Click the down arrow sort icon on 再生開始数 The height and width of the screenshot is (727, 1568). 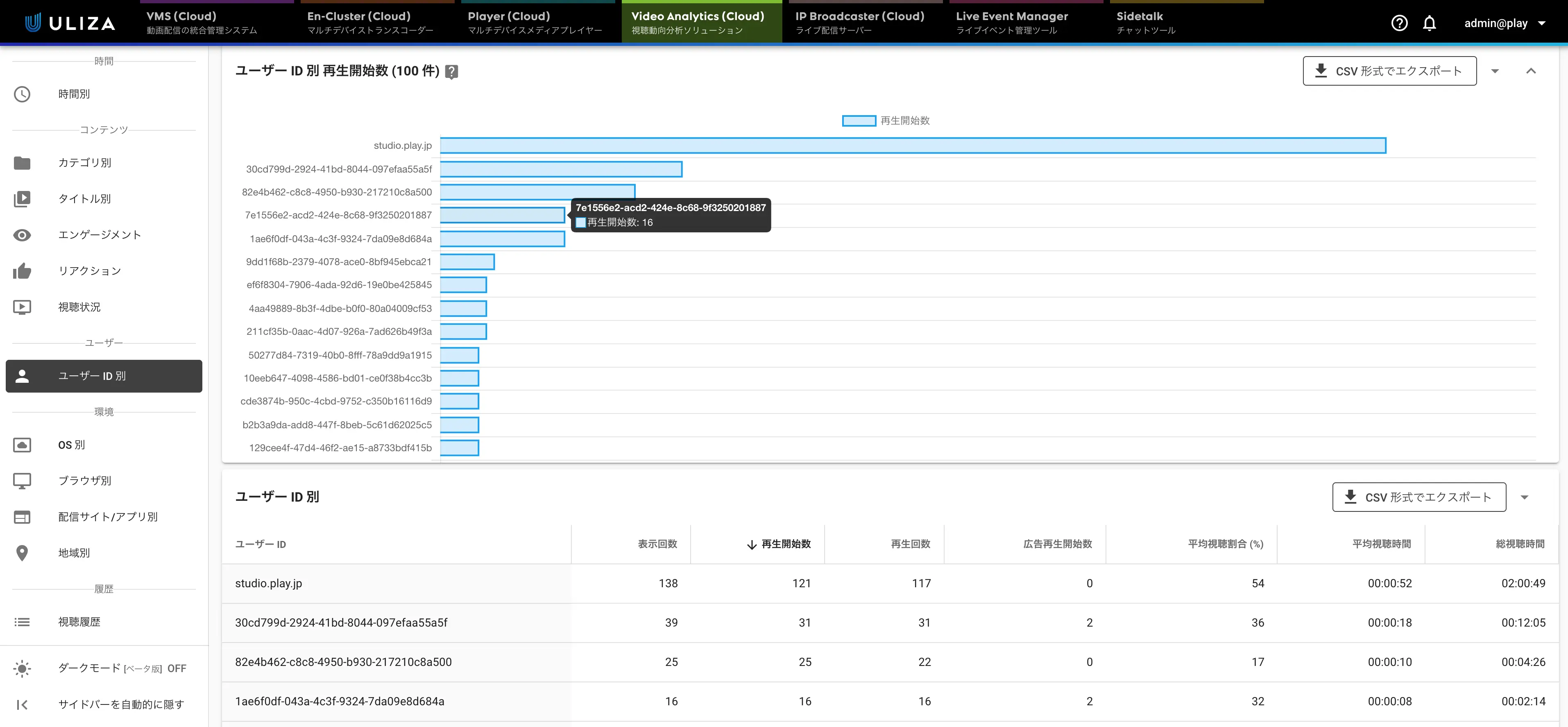pos(752,544)
